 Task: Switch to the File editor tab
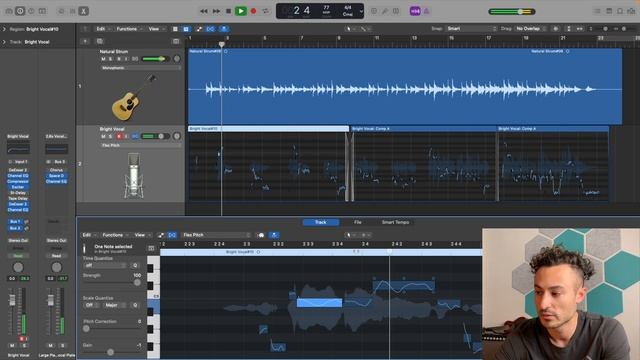pos(358,222)
